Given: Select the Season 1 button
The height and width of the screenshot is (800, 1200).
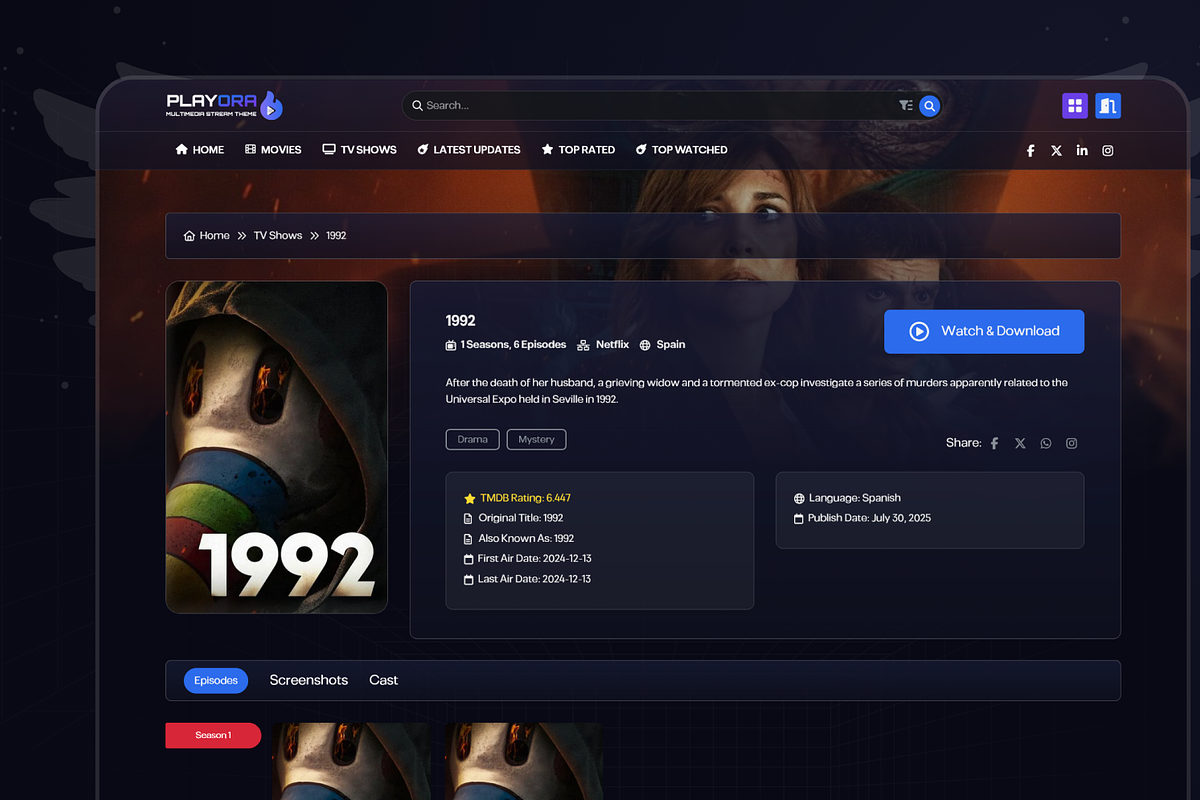Looking at the screenshot, I should click(213, 735).
